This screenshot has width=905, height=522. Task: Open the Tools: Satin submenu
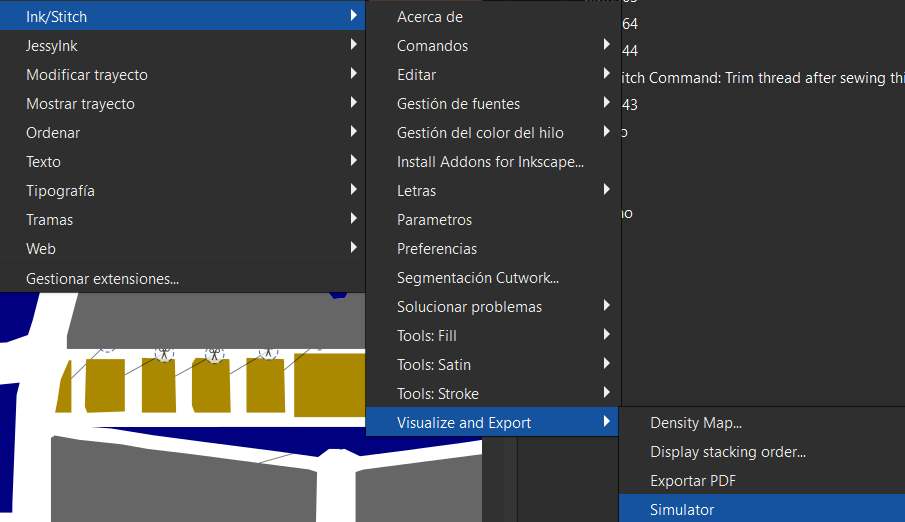(x=492, y=364)
